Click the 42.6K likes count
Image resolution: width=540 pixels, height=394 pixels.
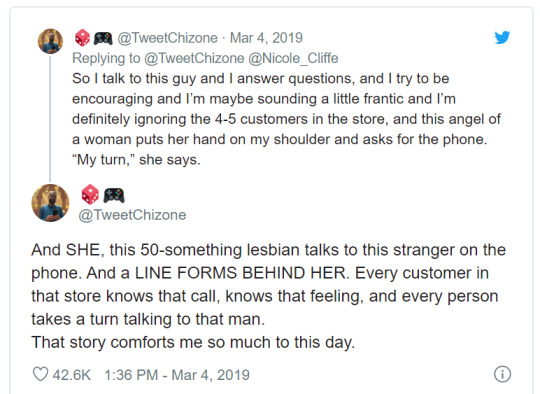coord(72,375)
